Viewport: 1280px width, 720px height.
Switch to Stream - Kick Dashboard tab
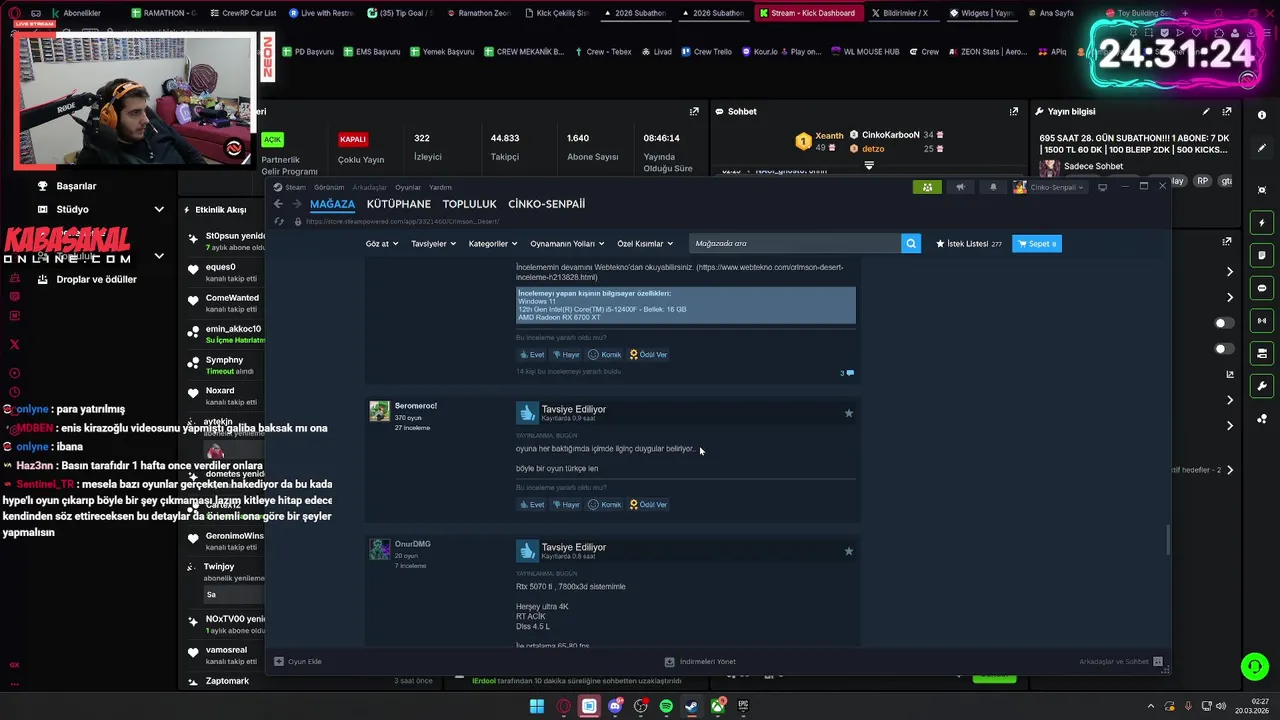tap(807, 13)
